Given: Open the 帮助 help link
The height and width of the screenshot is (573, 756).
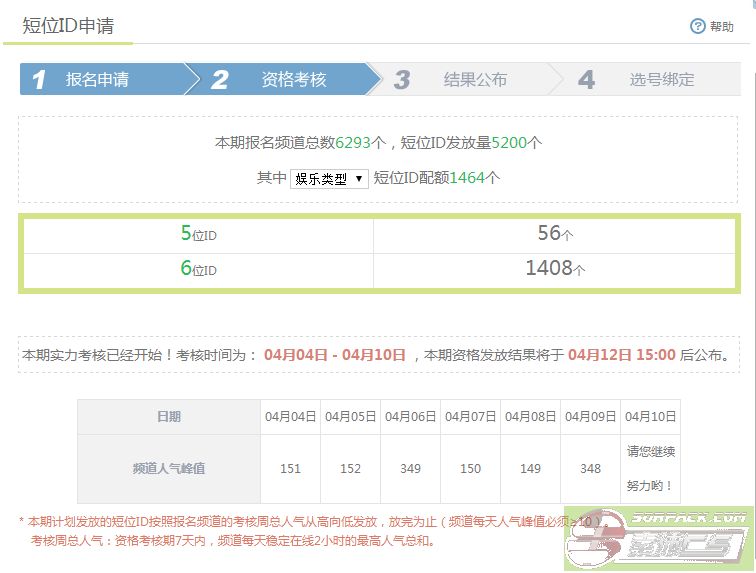Looking at the screenshot, I should (721, 27).
